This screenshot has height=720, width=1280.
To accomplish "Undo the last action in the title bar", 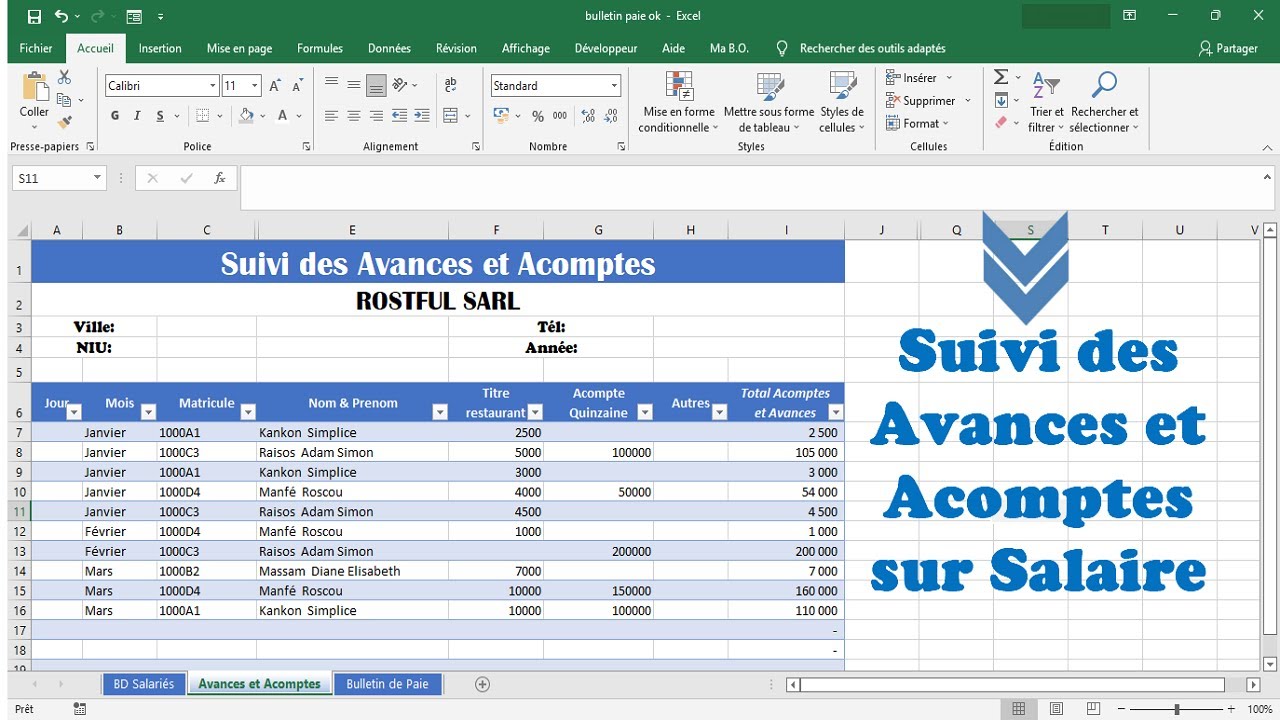I will [63, 16].
